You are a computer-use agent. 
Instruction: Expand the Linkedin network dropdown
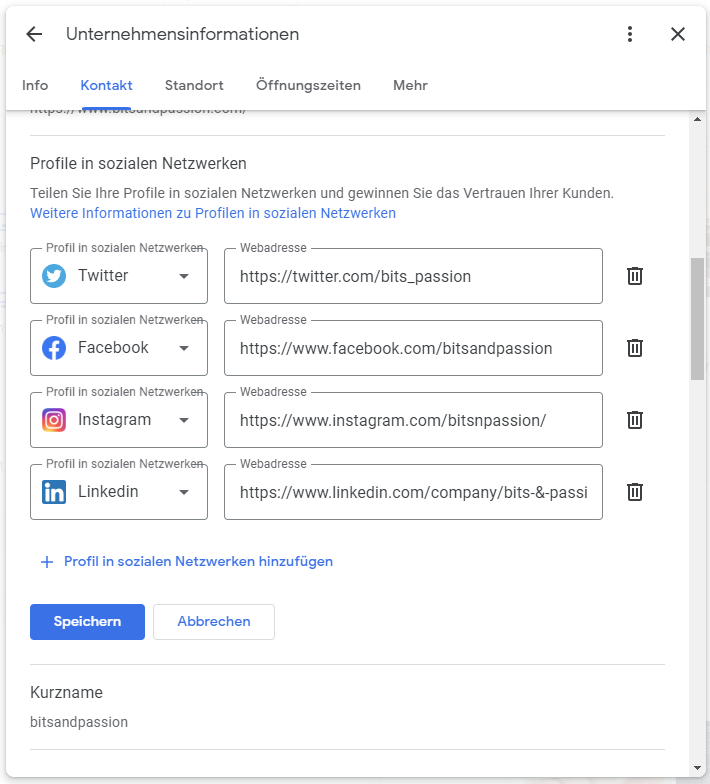[x=184, y=492]
